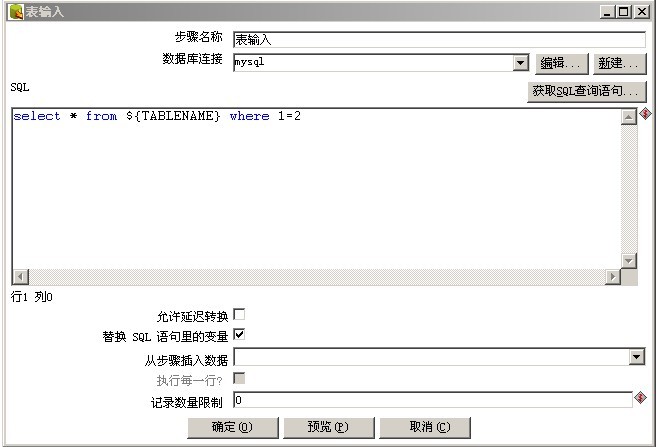Click the SQL editor scroll right arrow
658x447 pixels.
613,277
